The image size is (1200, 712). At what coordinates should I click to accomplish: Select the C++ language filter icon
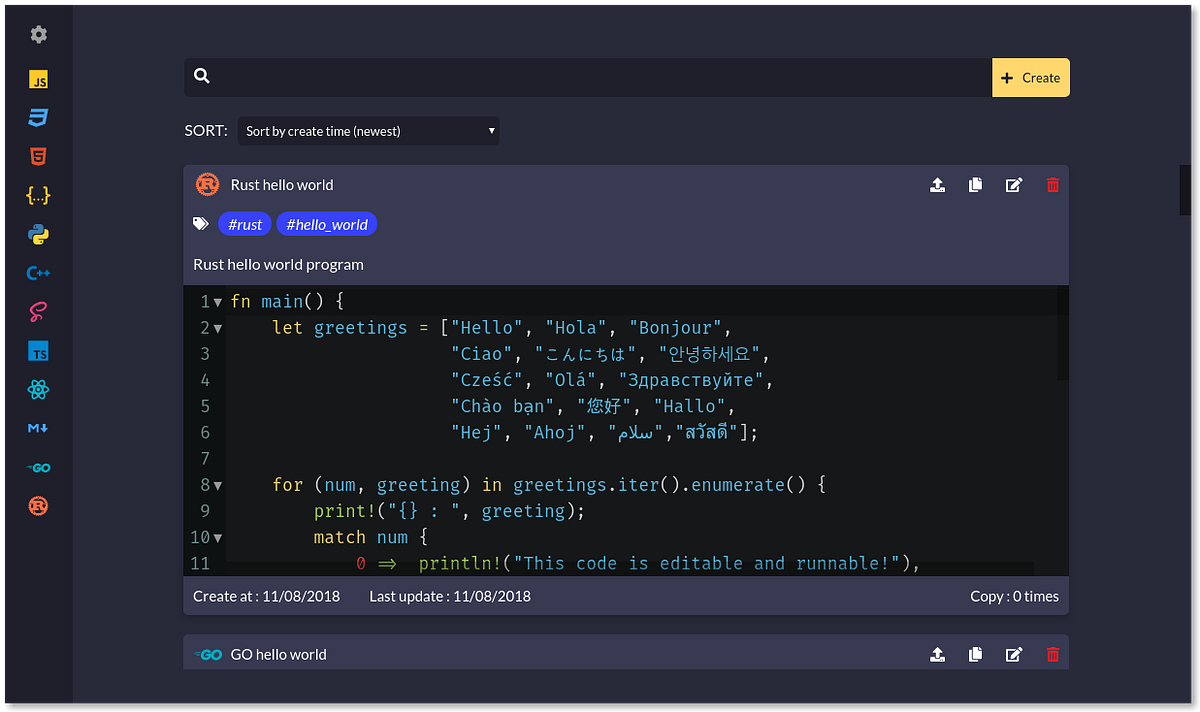coord(38,272)
